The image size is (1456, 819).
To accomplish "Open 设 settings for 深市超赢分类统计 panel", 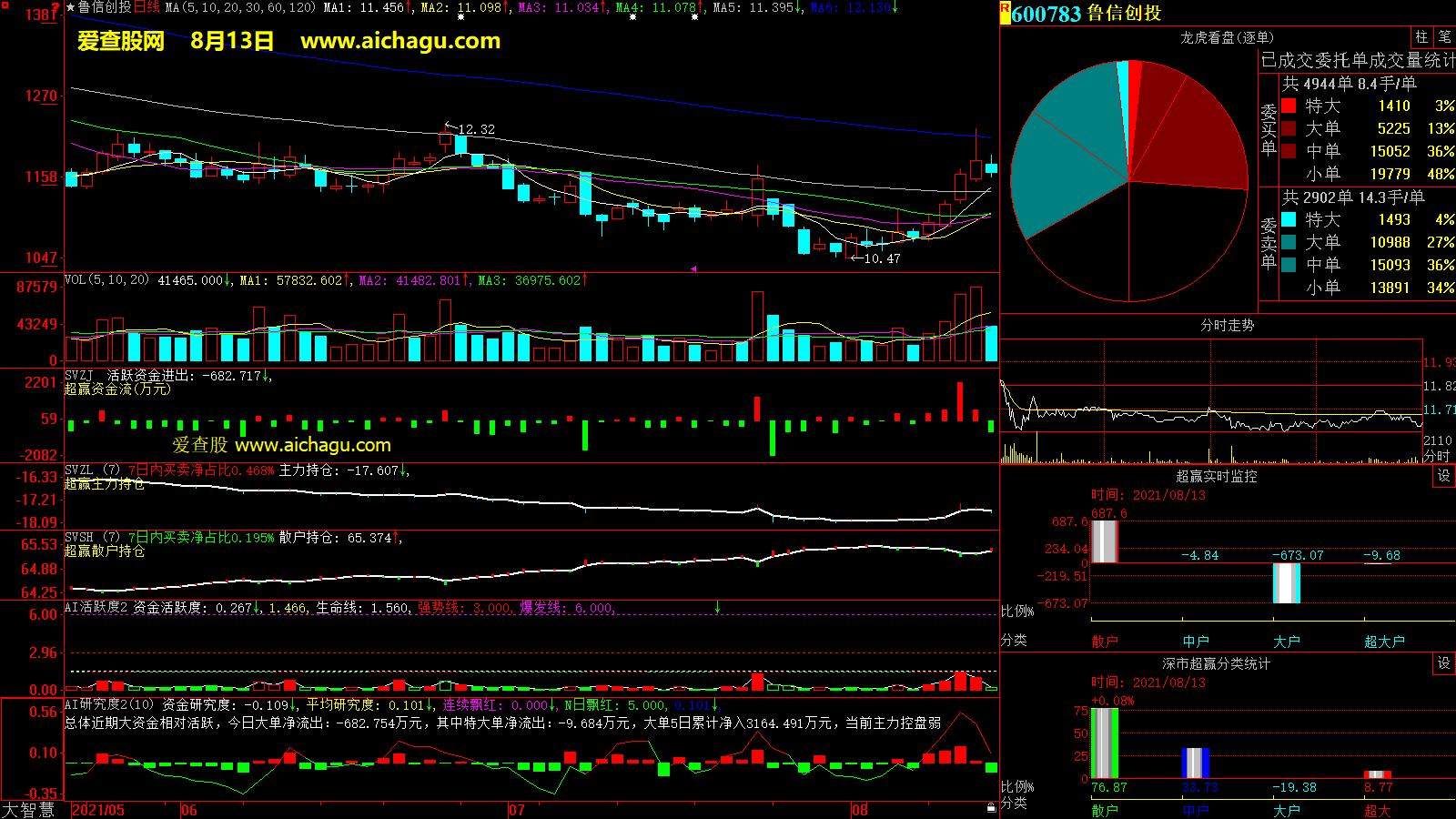I will (1443, 663).
